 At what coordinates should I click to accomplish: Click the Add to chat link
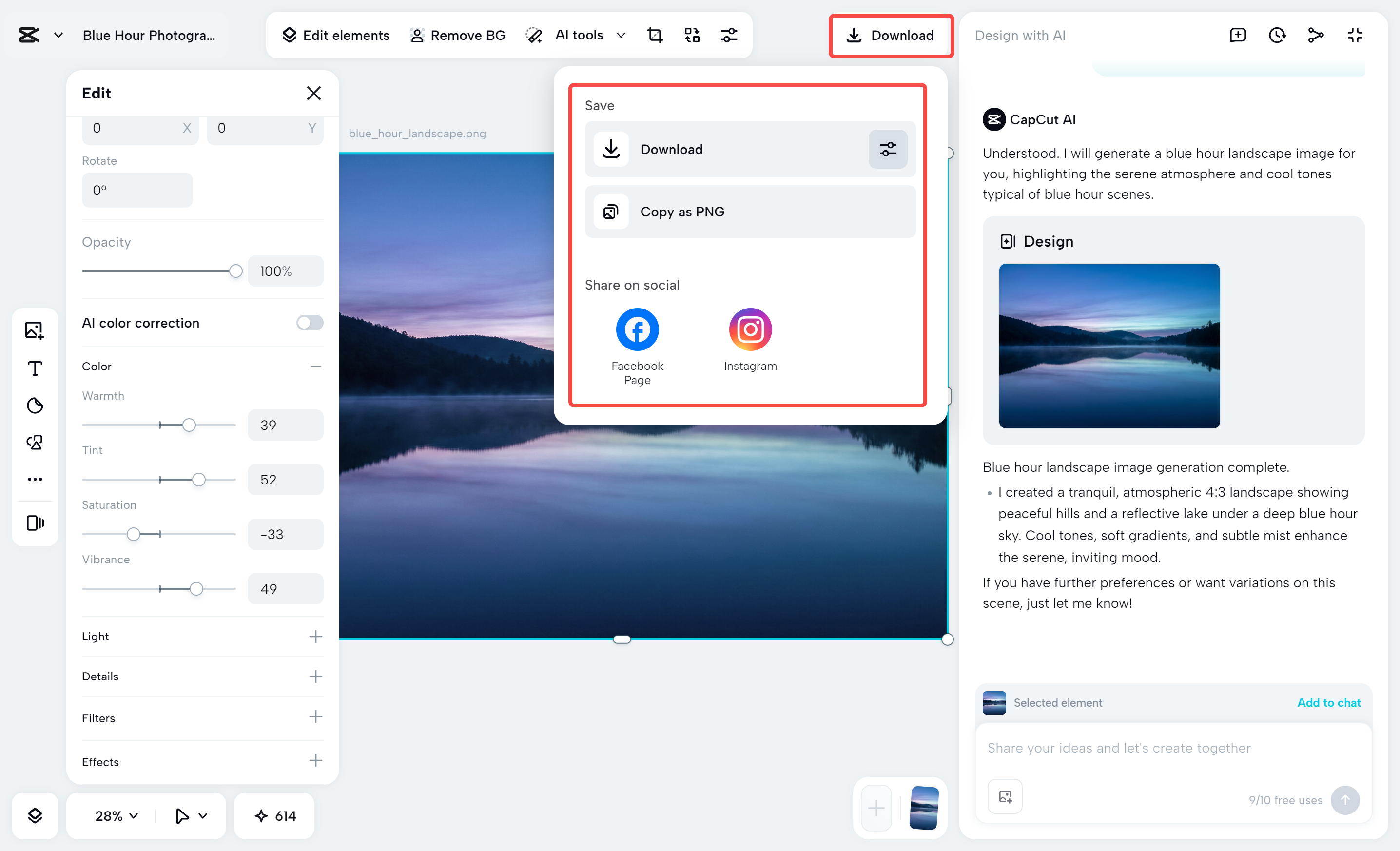coord(1328,703)
